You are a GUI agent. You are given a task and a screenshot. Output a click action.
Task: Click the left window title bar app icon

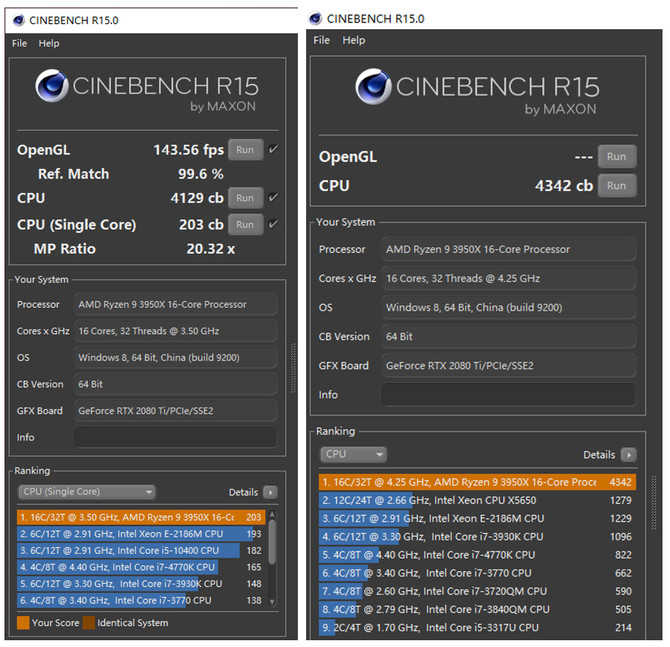click(18, 20)
